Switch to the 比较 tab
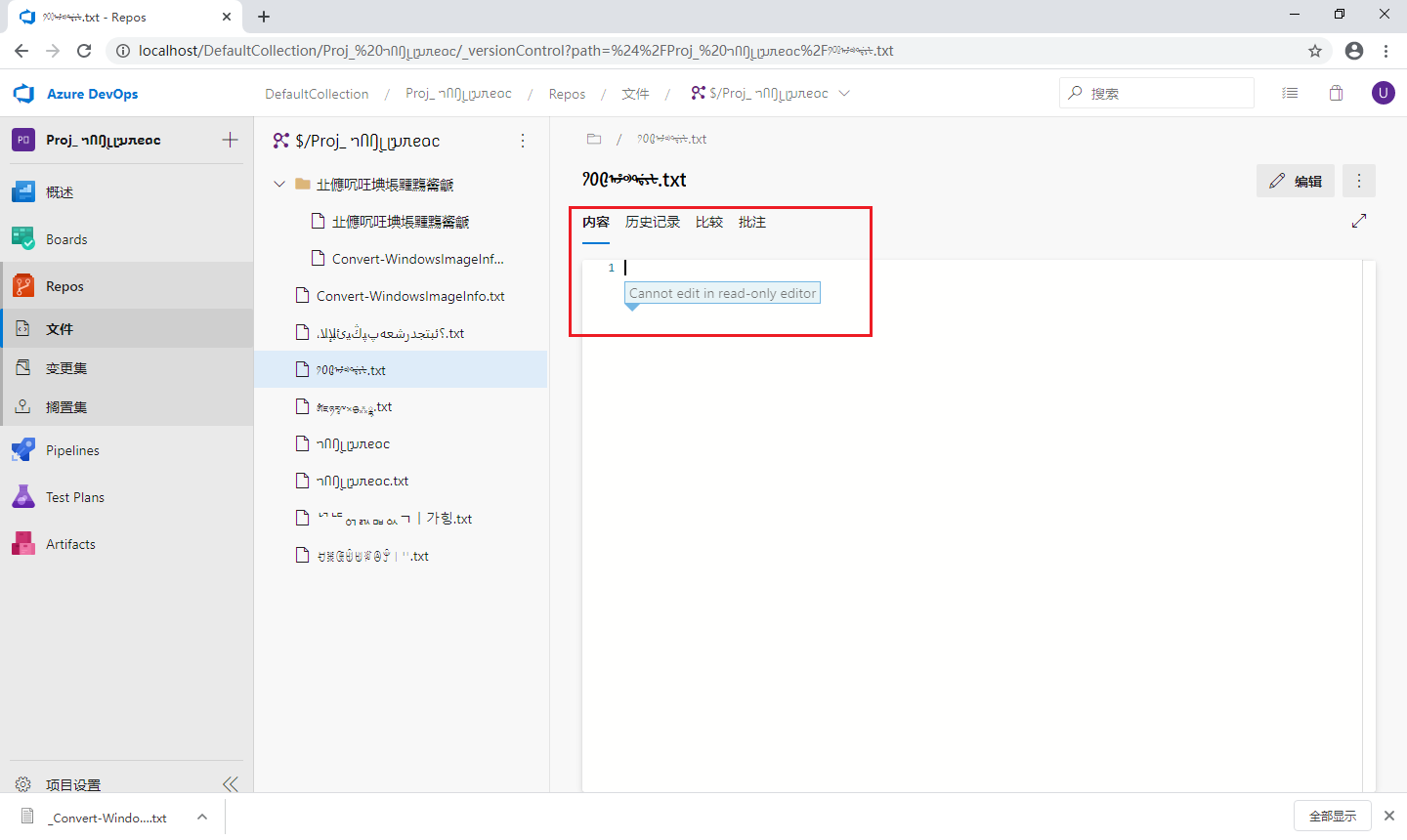 point(709,222)
